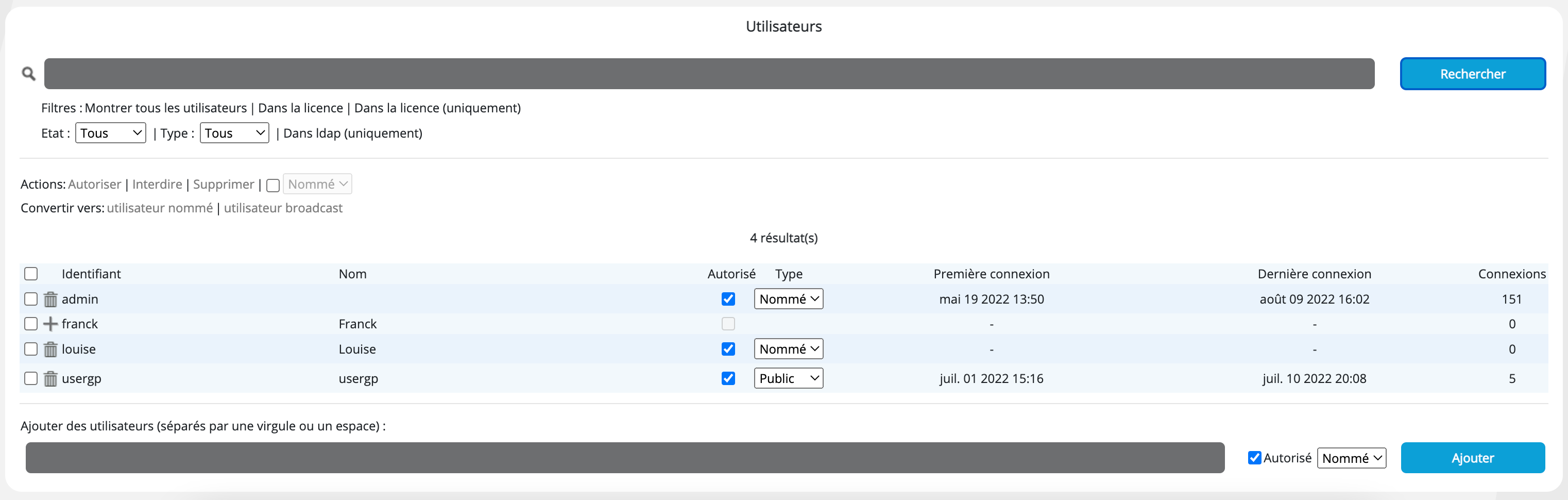Delete louise using the trash icon
Image resolution: width=1568 pixels, height=500 pixels.
pyautogui.click(x=50, y=349)
